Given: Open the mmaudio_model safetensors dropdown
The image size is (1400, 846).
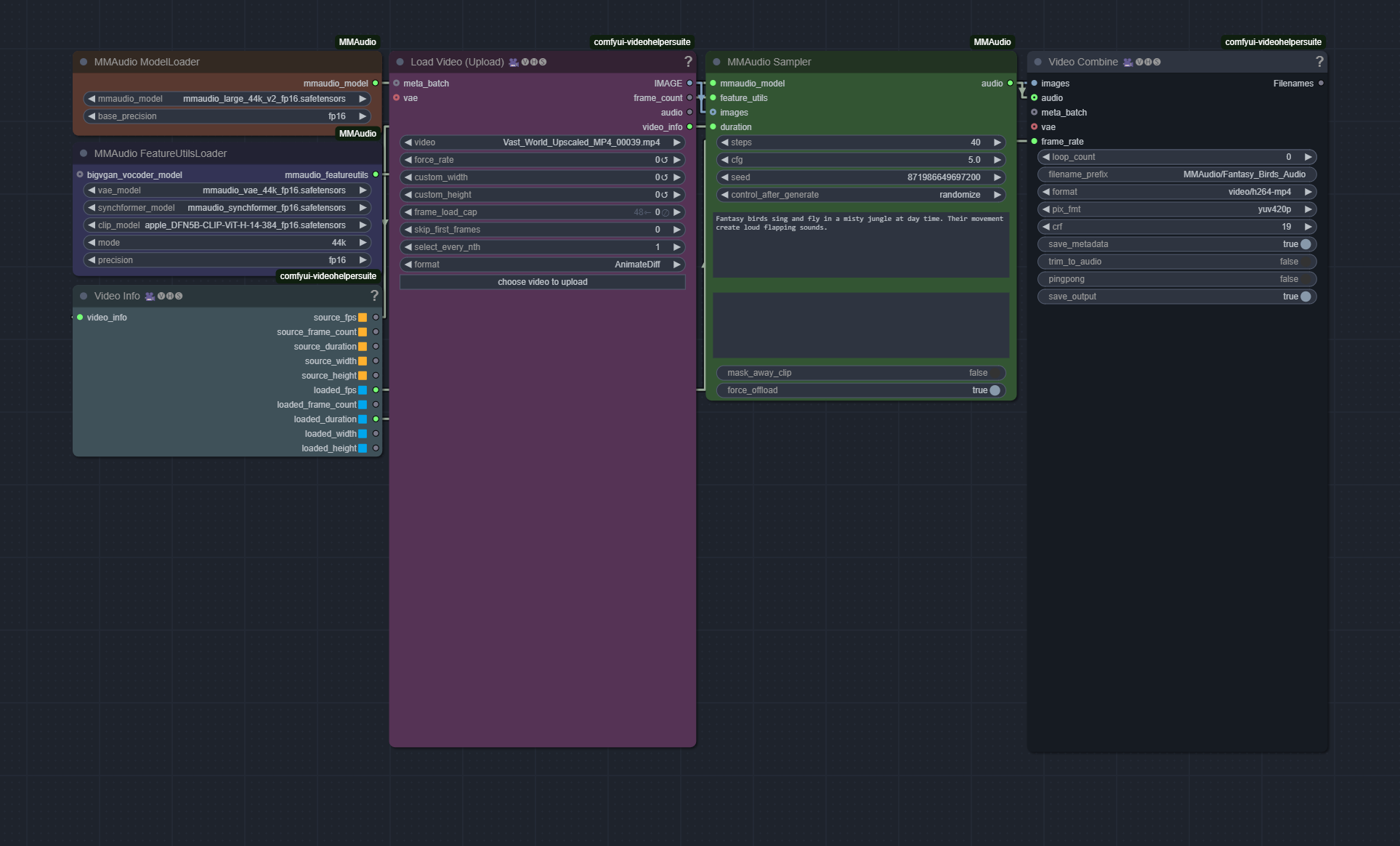Looking at the screenshot, I should 227,99.
